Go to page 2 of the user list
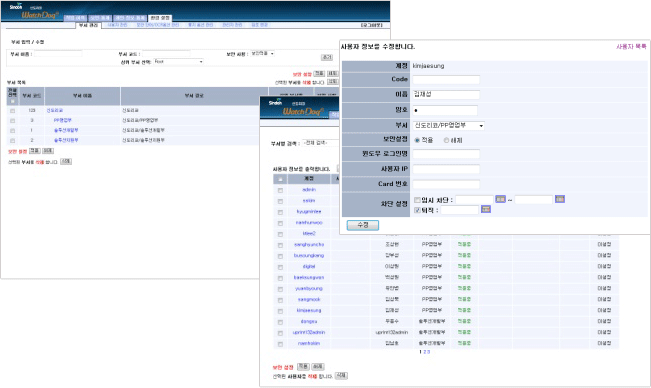The image size is (651, 388). pyautogui.click(x=425, y=352)
